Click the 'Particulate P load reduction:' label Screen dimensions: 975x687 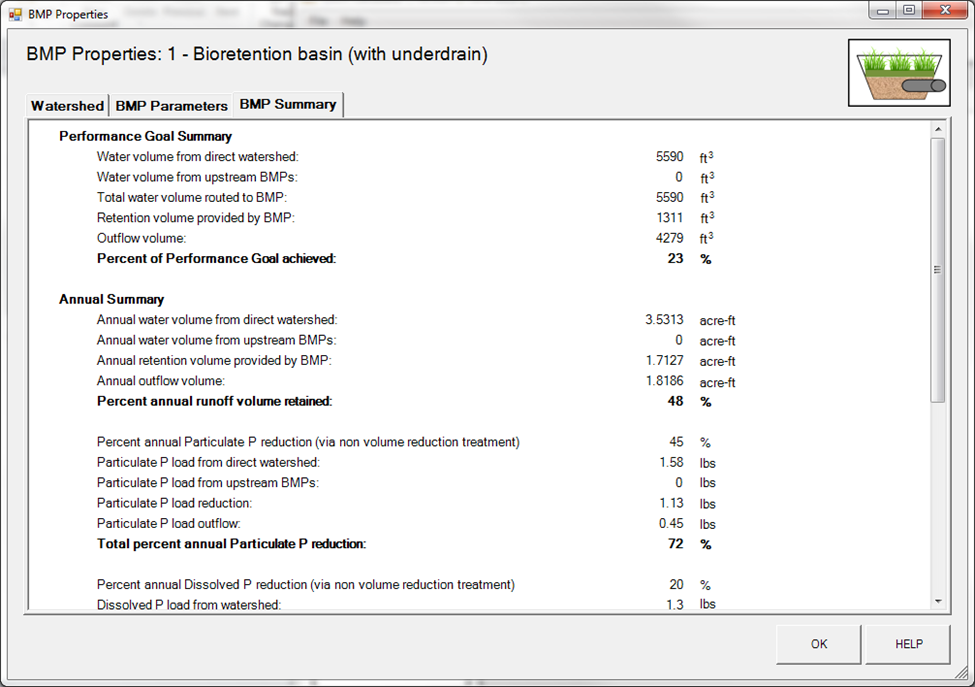(x=174, y=503)
